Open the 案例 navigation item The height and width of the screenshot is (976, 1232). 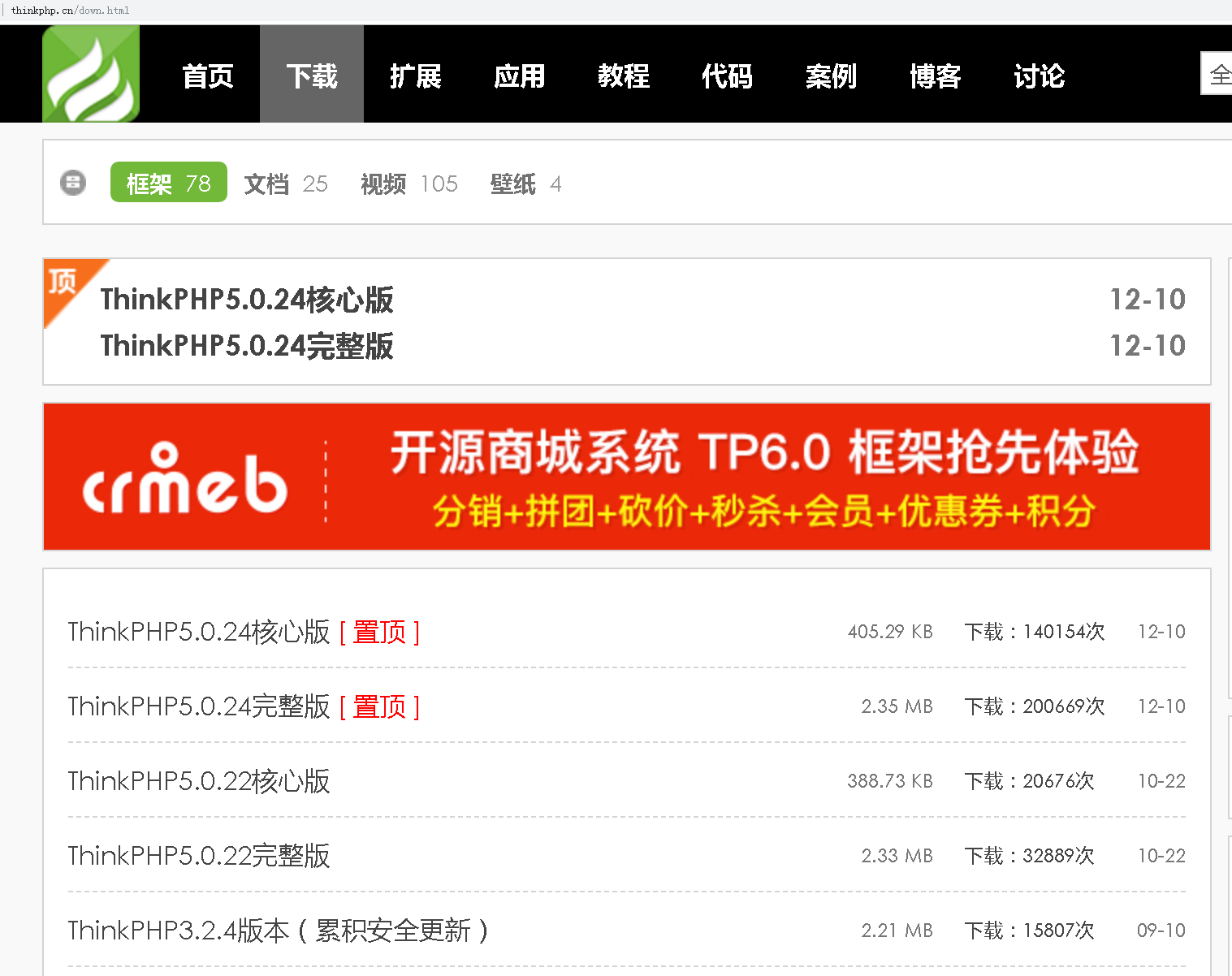[832, 76]
